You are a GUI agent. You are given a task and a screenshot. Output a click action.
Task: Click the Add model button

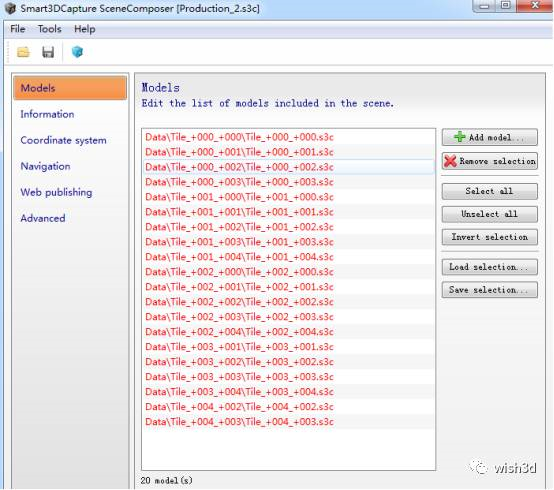490,137
